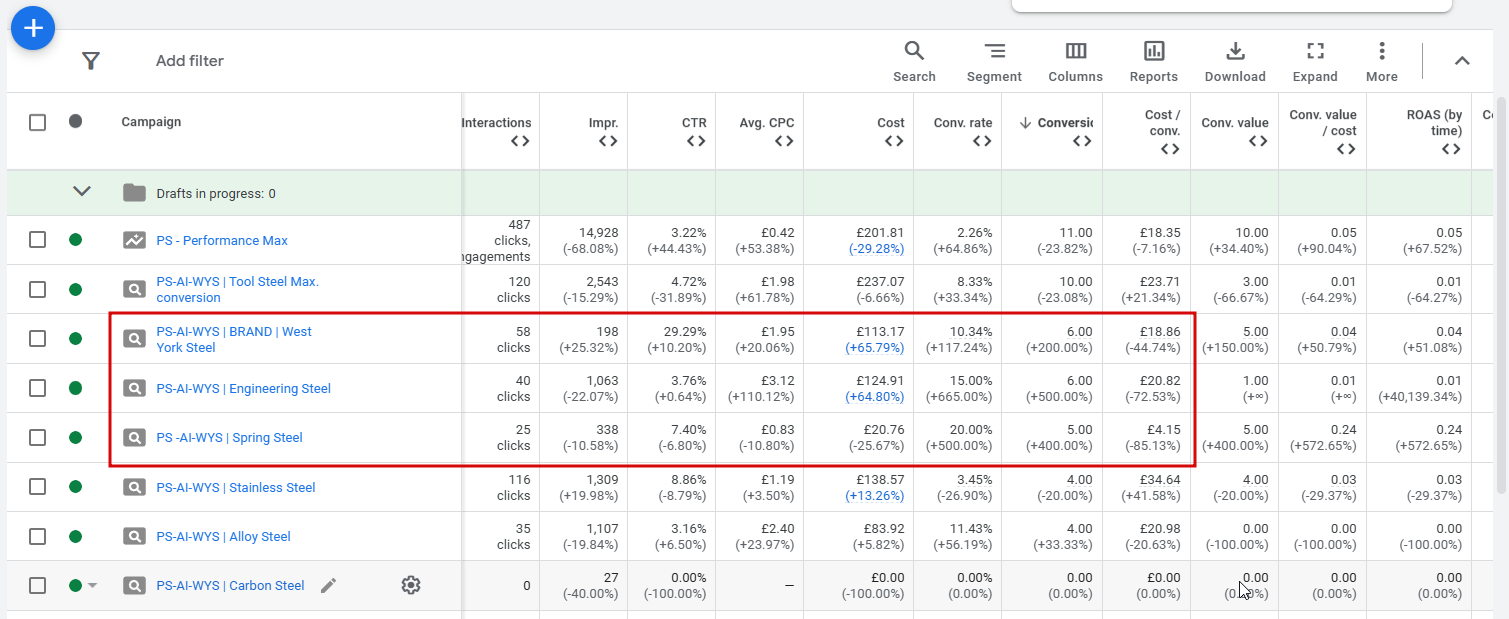Sort by Campaign column header
The image size is (1509, 619).
click(152, 122)
